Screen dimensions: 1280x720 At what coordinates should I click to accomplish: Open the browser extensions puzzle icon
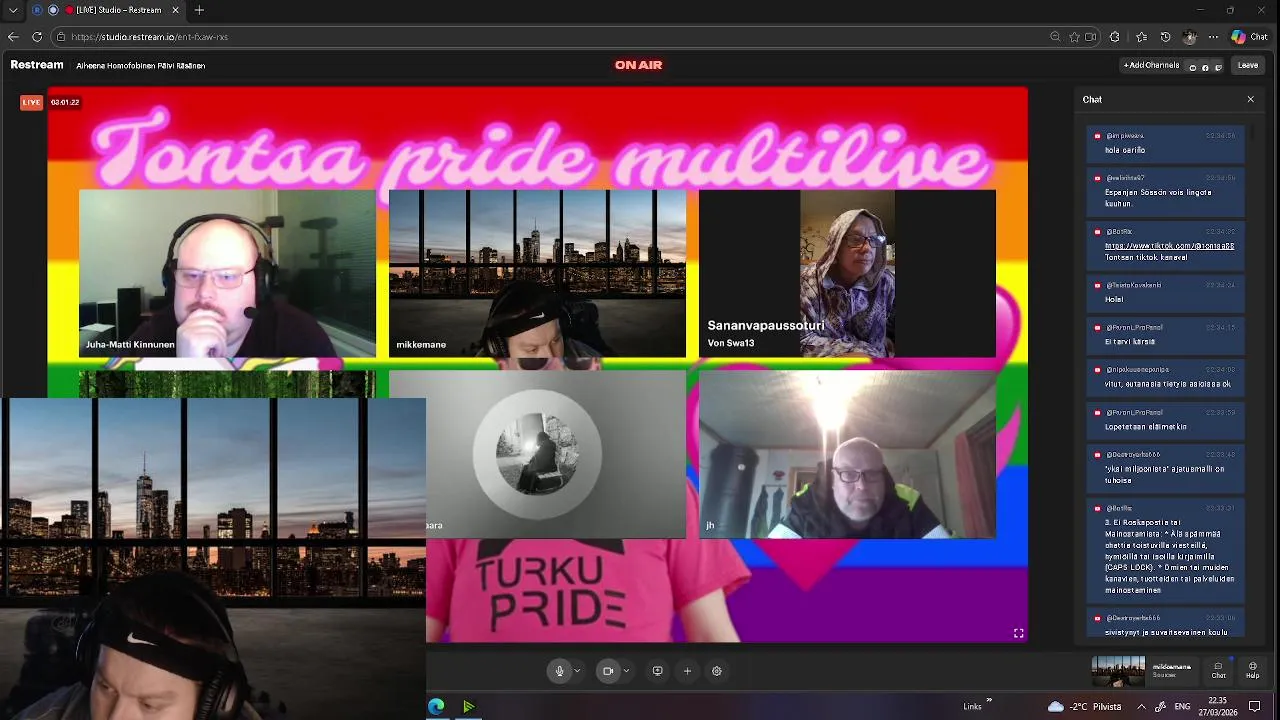1115,37
